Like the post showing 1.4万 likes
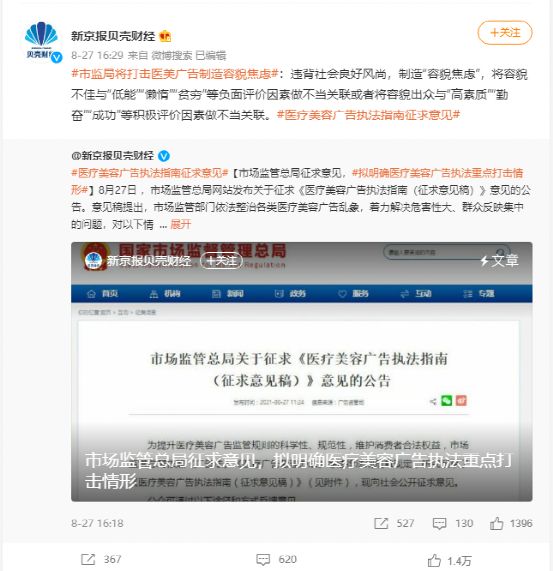The image size is (553, 571). coord(434,560)
